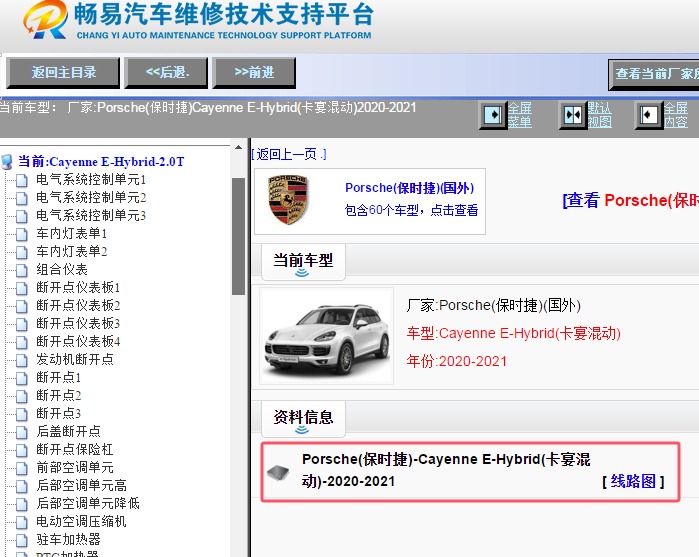Viewport: 699px width, 557px height.
Task: Select 电气系统控制单元1 in the tree
Action: click(91, 180)
